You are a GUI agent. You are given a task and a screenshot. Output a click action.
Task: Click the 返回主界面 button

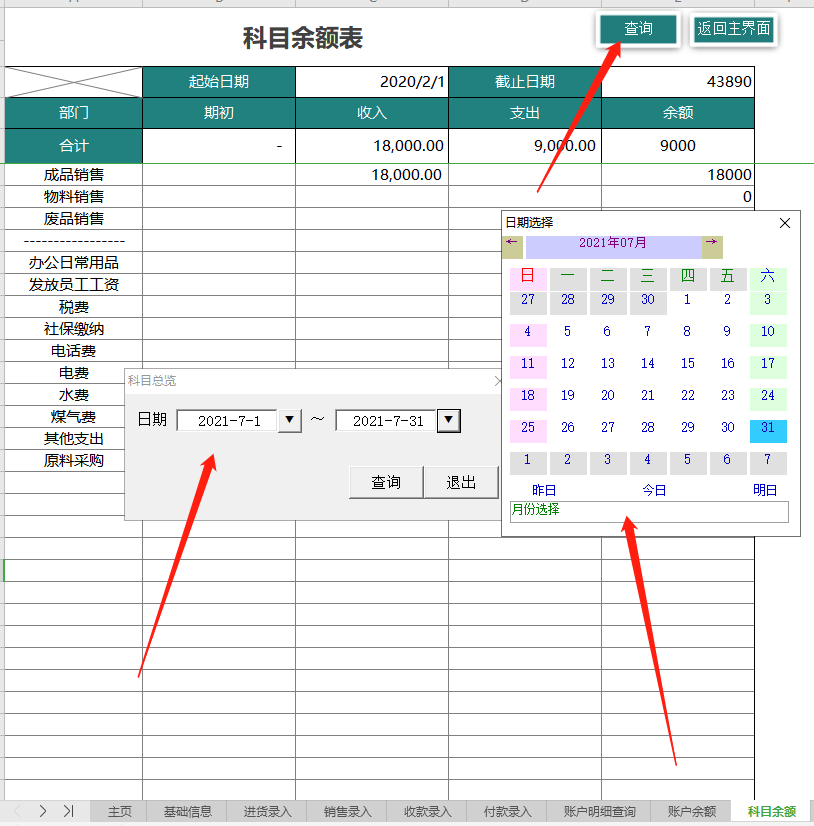[x=733, y=29]
